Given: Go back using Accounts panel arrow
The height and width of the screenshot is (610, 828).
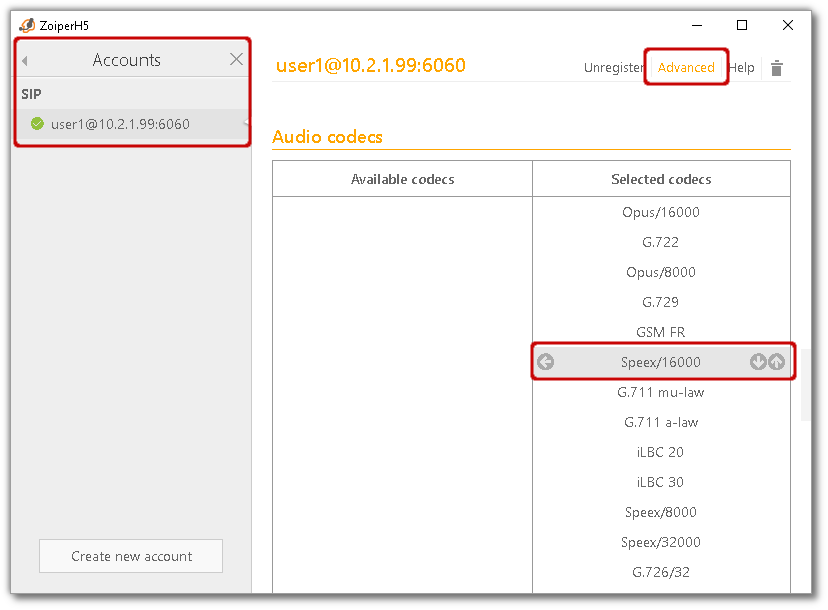Looking at the screenshot, I should [25, 61].
